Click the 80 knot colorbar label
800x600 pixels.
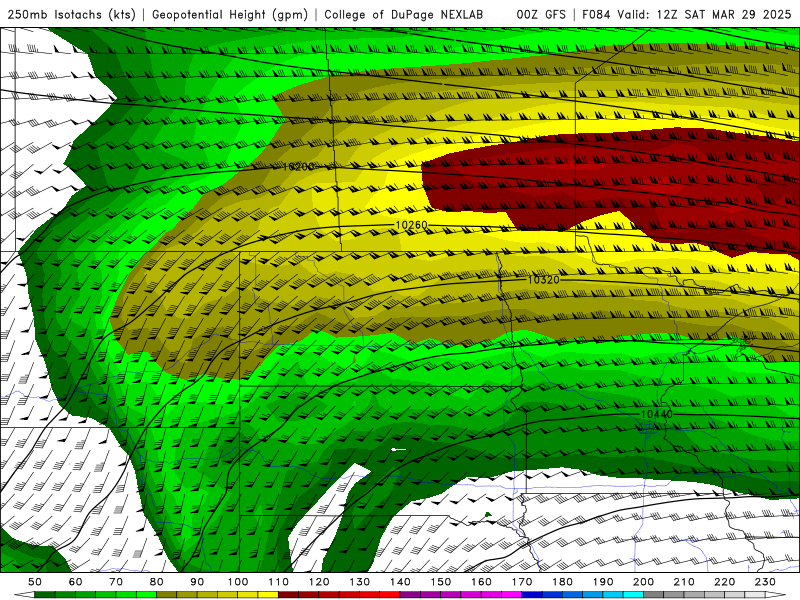coord(156,582)
